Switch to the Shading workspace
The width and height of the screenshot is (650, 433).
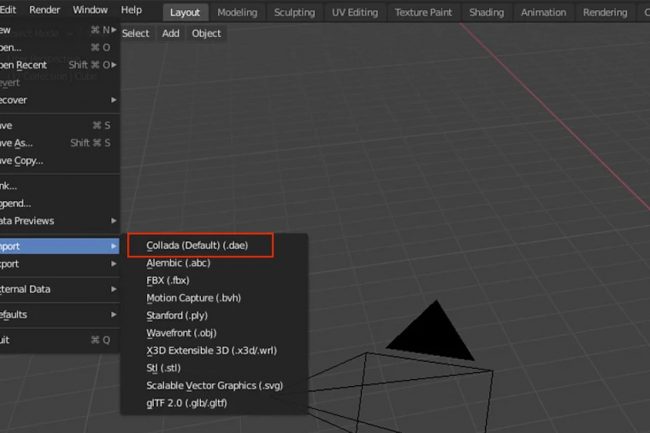coord(486,13)
